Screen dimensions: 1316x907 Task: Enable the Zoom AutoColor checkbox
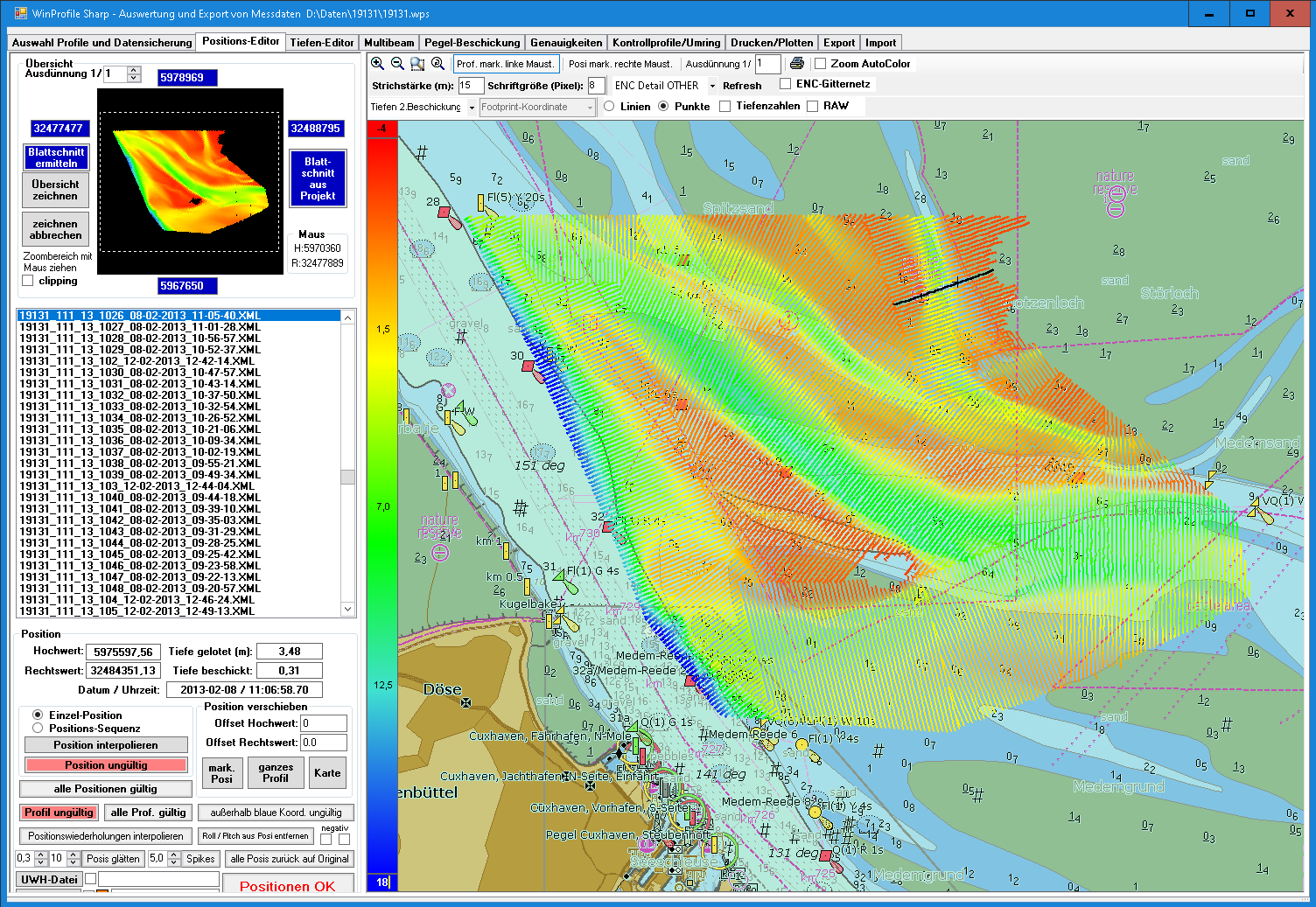[821, 64]
